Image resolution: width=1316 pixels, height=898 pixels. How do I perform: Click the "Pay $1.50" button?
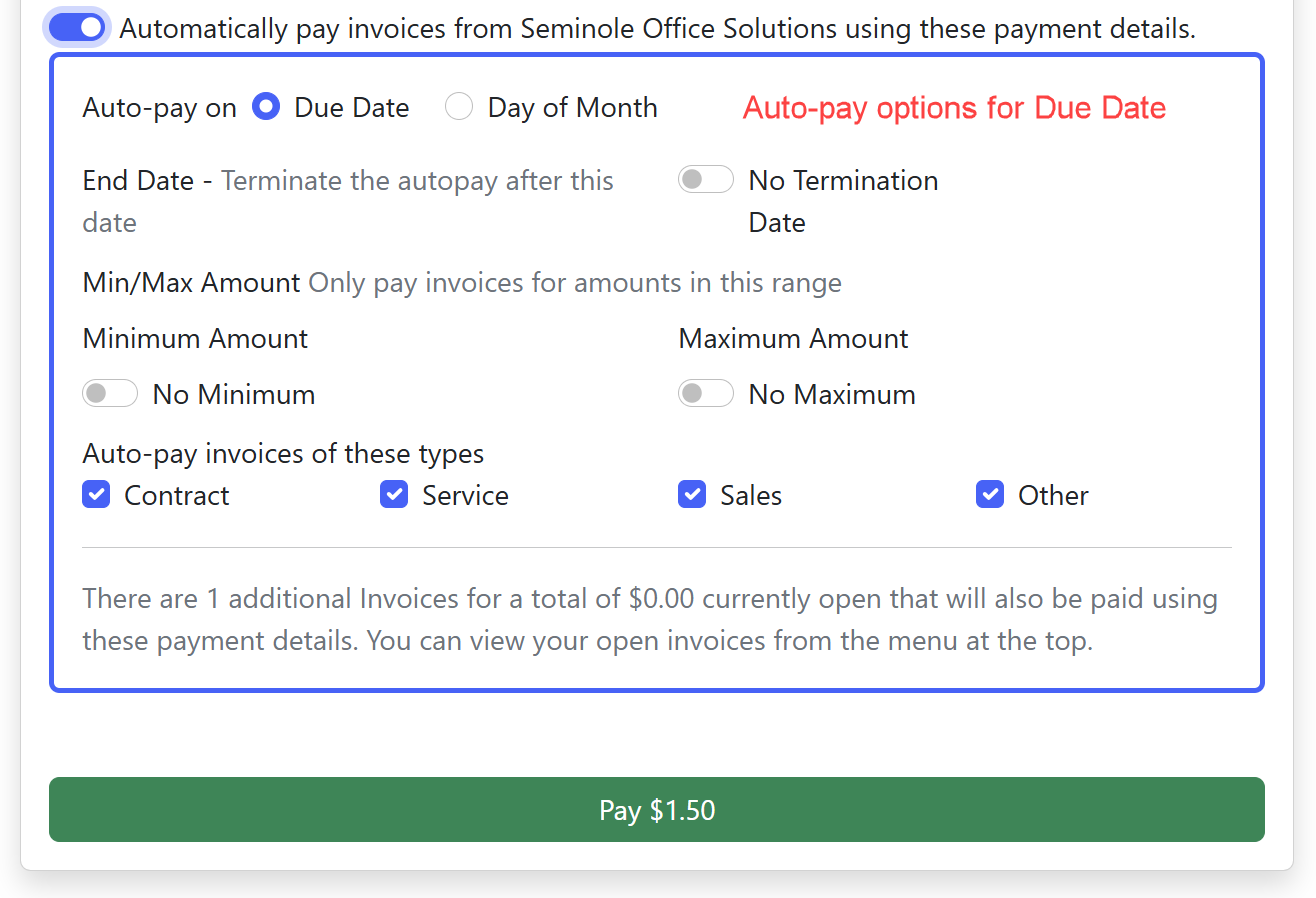click(658, 810)
